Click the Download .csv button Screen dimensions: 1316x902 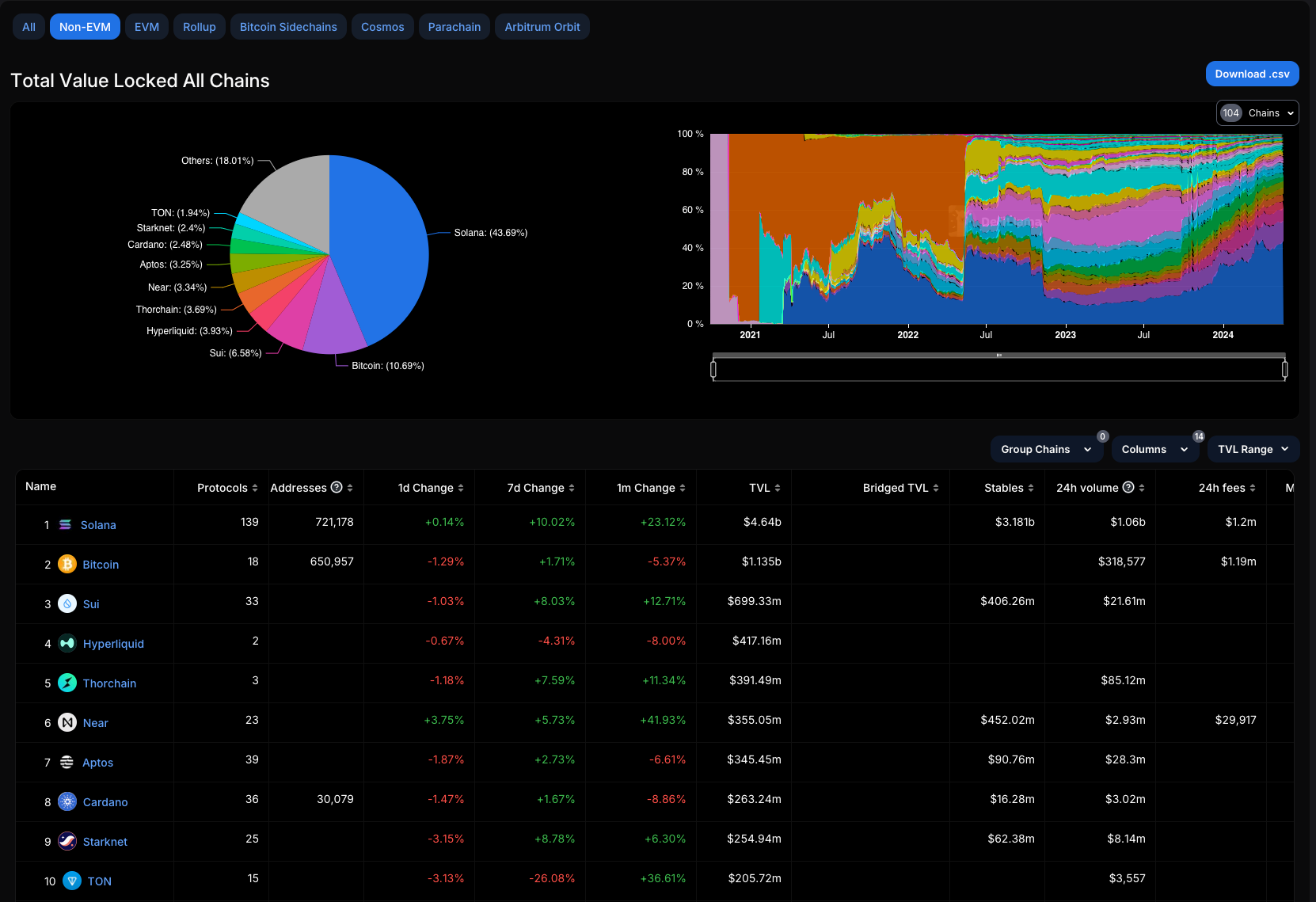tap(1252, 74)
